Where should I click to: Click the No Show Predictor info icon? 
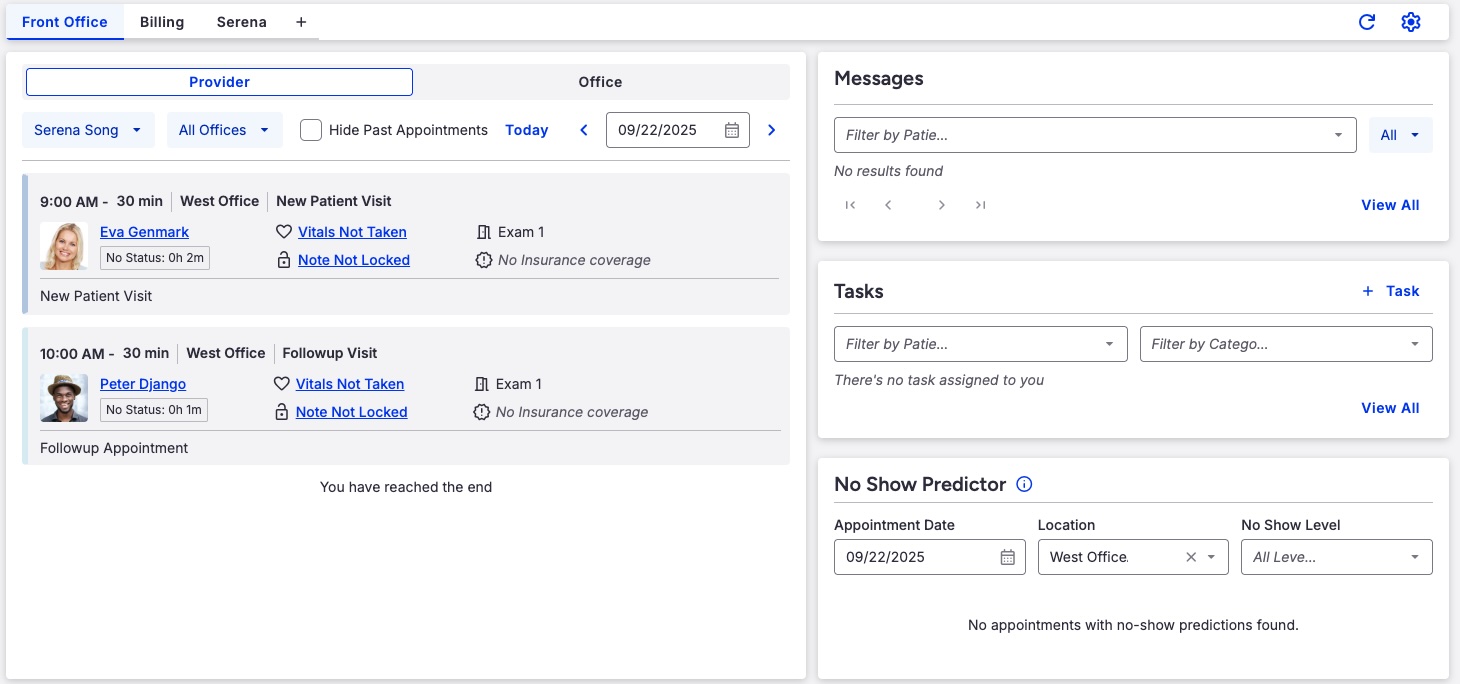1024,484
